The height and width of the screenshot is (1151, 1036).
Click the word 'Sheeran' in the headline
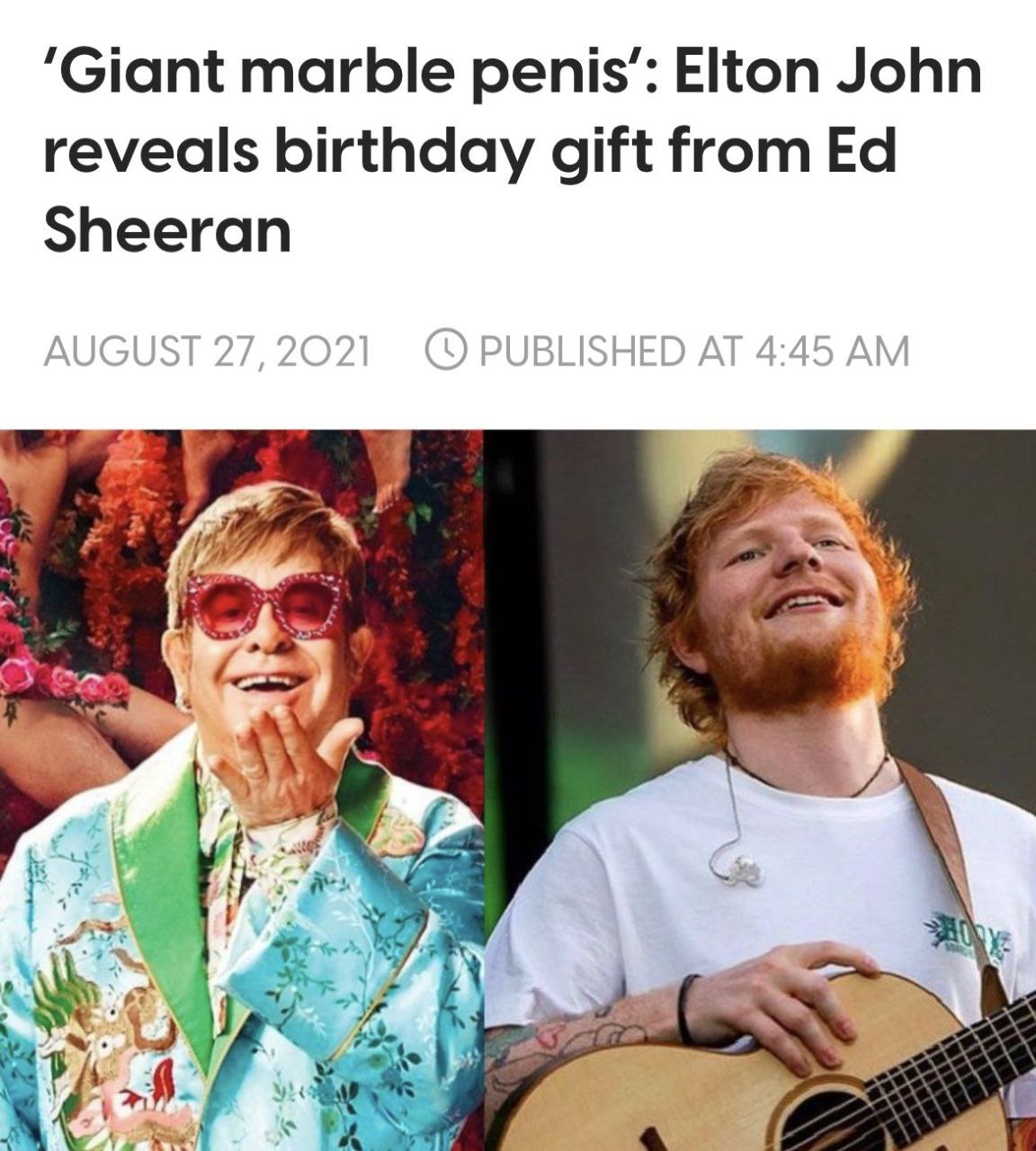[x=167, y=230]
